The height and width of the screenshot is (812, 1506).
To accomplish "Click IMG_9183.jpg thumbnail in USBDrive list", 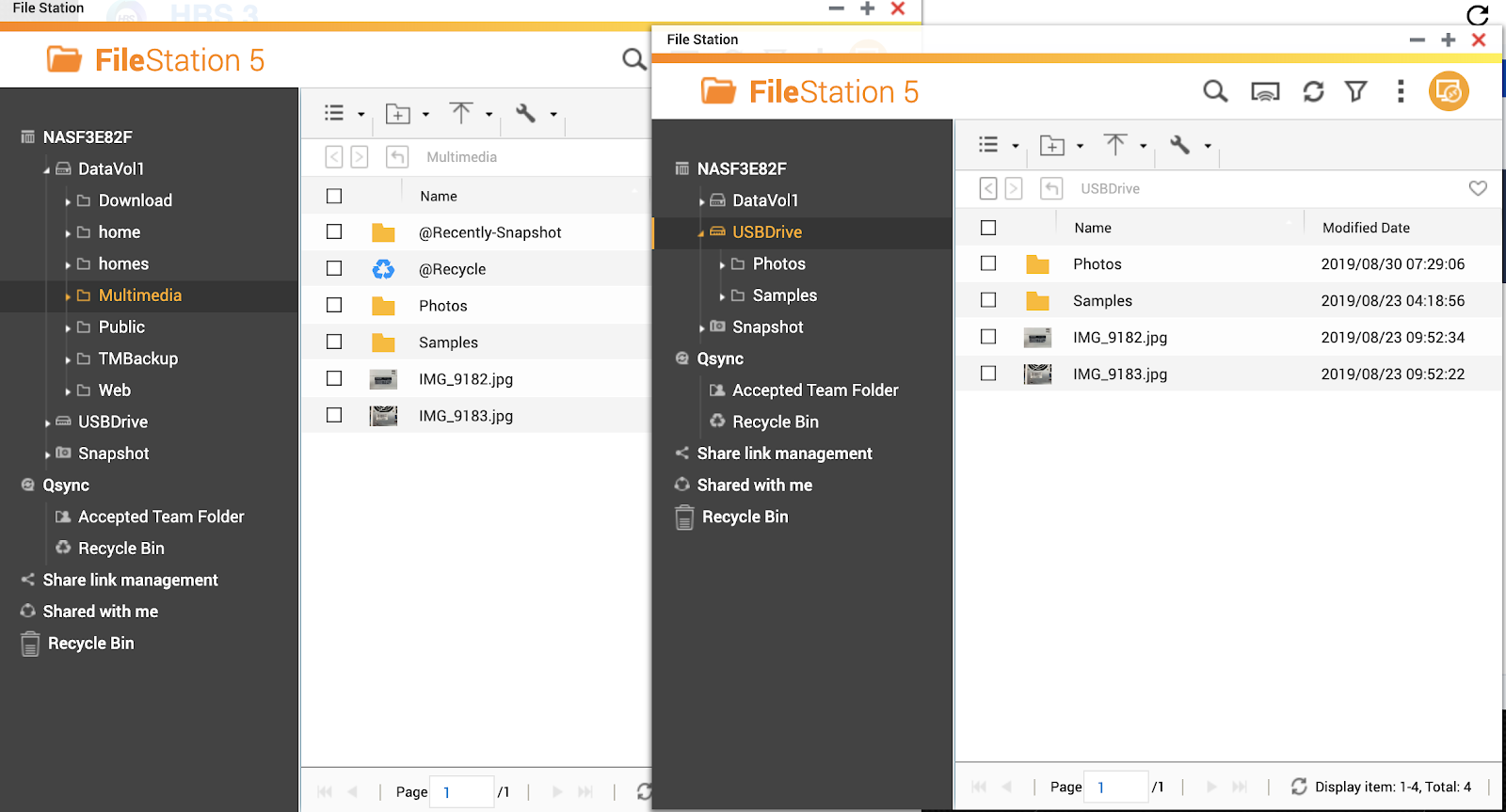I will [1037, 374].
